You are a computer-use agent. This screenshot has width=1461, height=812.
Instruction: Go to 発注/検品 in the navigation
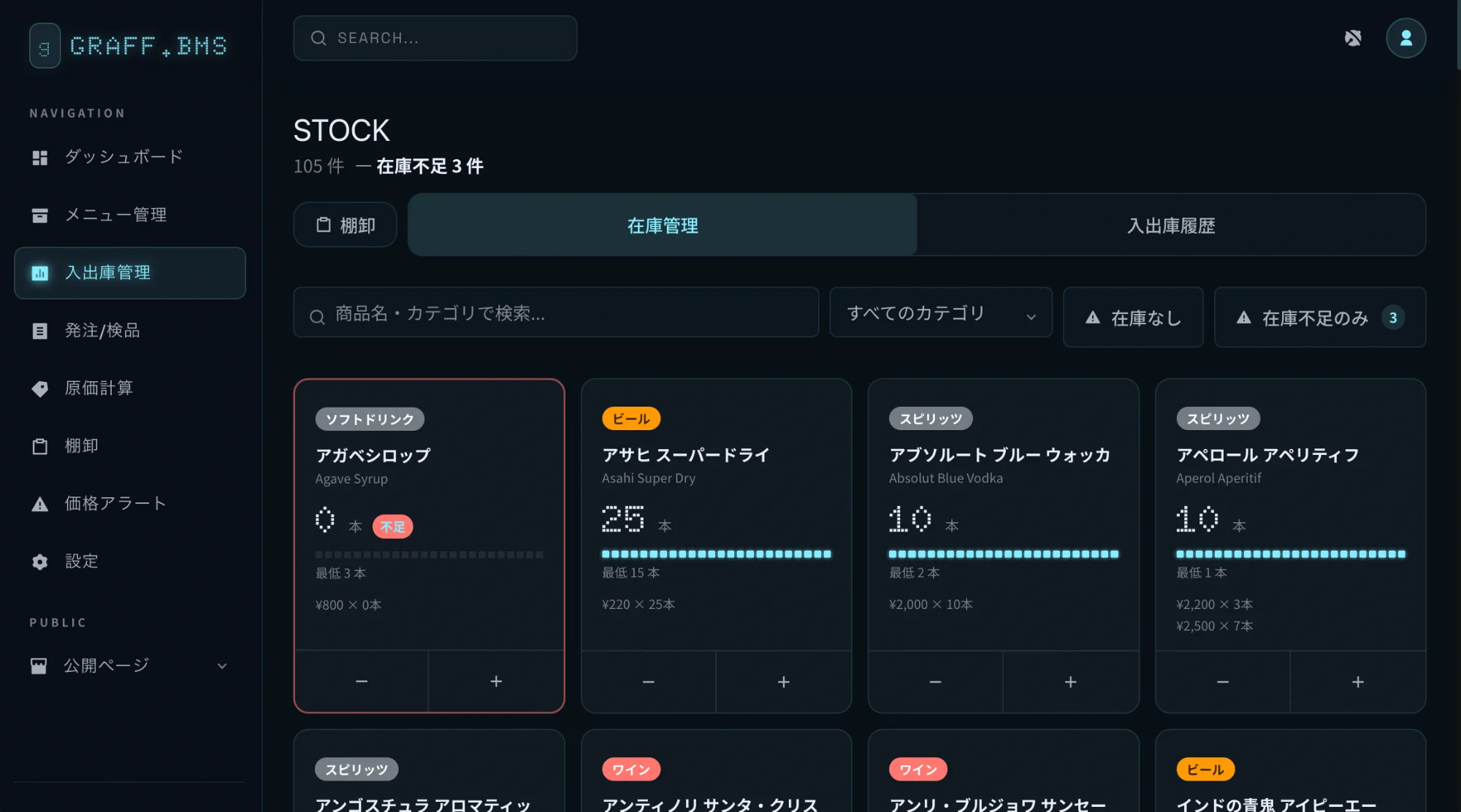coord(130,331)
